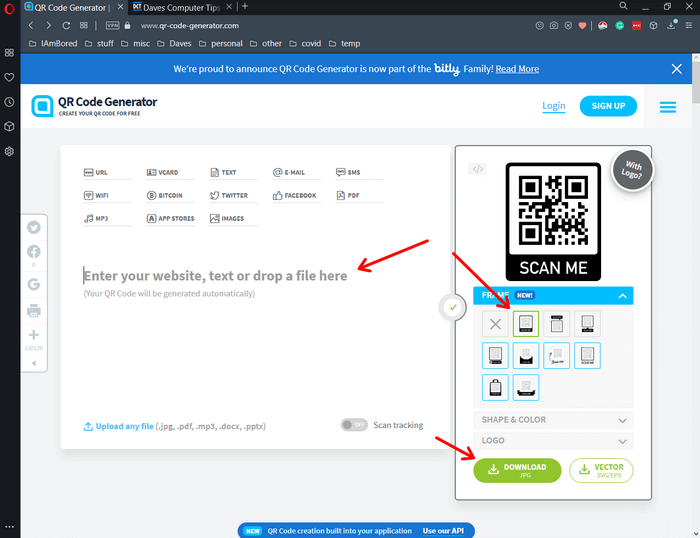The image size is (700, 538).
Task: Pick the TWITTER QR code type
Action: pyautogui.click(x=233, y=196)
